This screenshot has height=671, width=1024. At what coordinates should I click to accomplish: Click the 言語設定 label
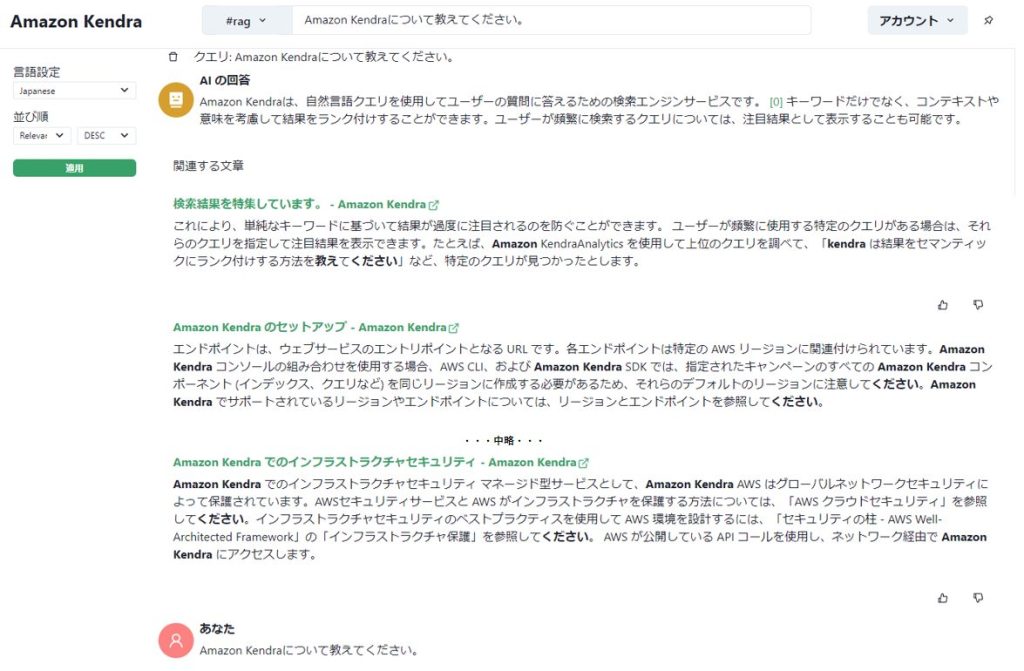click(37, 72)
